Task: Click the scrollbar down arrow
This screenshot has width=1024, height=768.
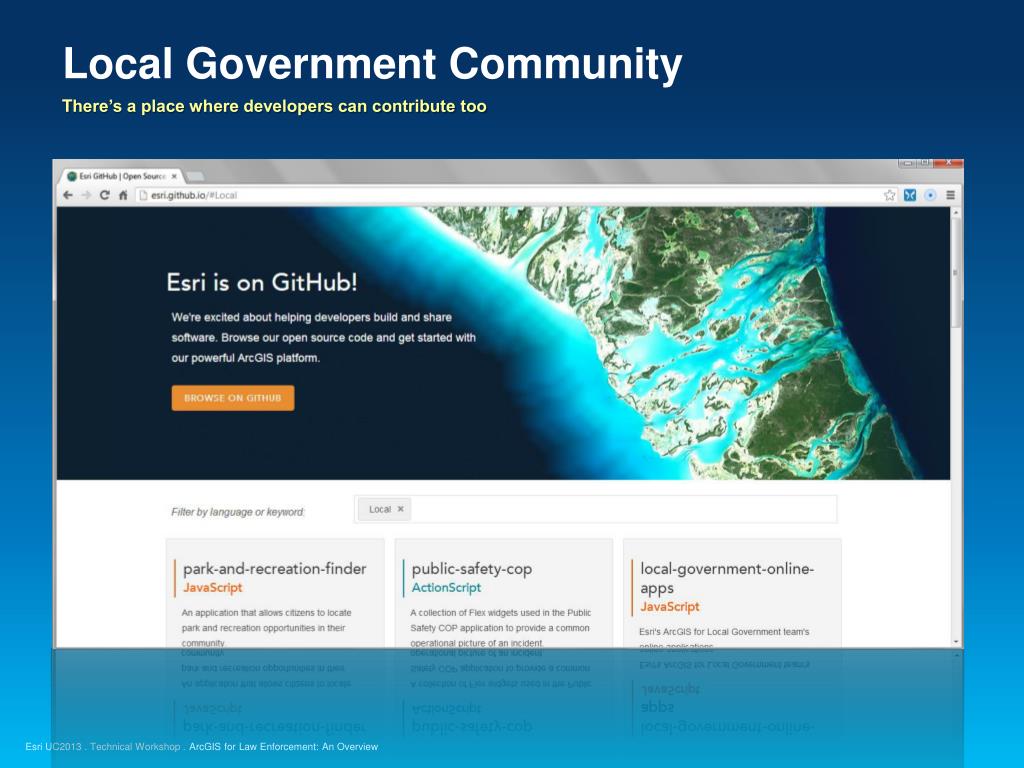Action: (956, 642)
